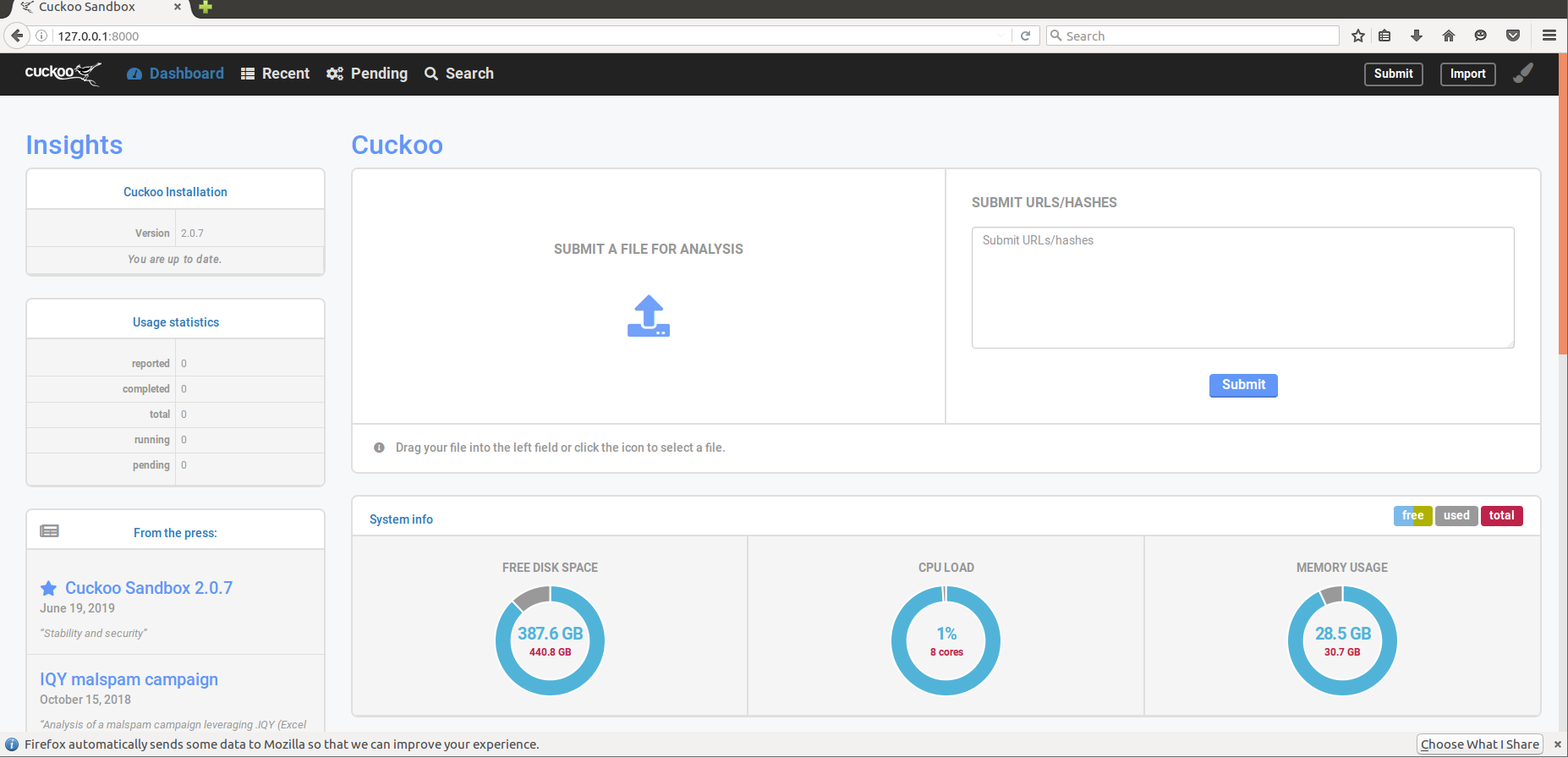Screen dimensions: 1568x758
Task: Click the 'pending' statistics row
Action: coord(175,465)
